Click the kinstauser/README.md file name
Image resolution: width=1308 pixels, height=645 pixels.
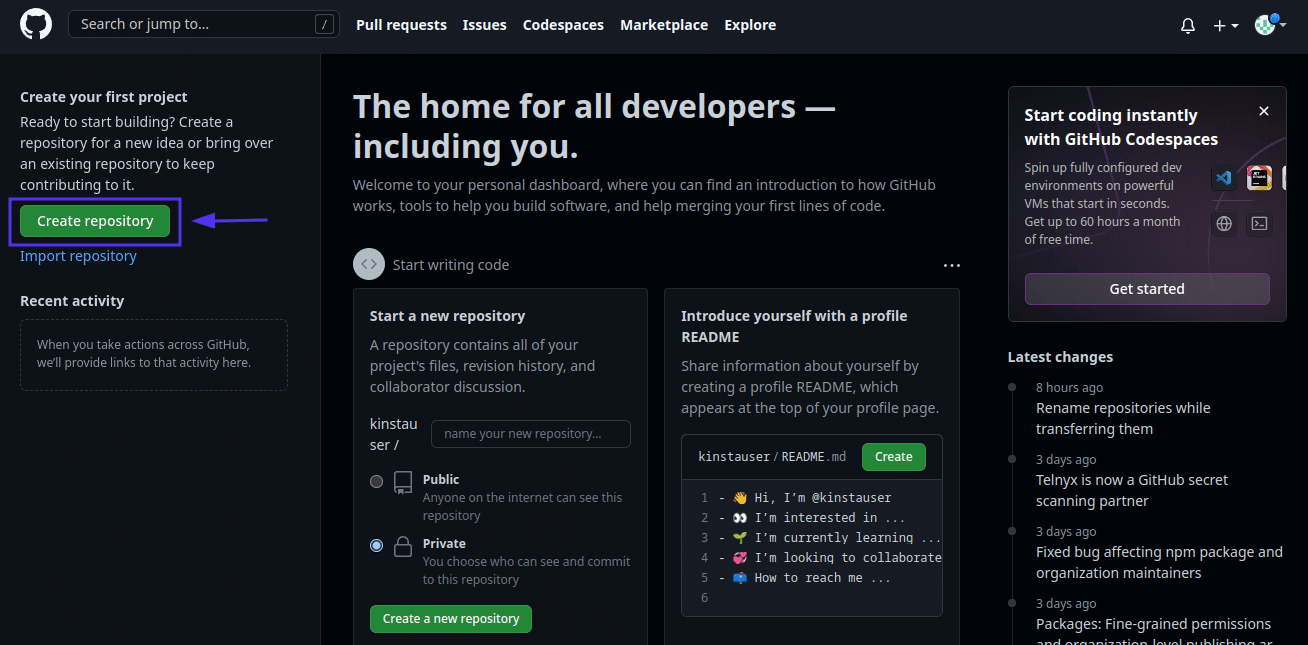[772, 457]
